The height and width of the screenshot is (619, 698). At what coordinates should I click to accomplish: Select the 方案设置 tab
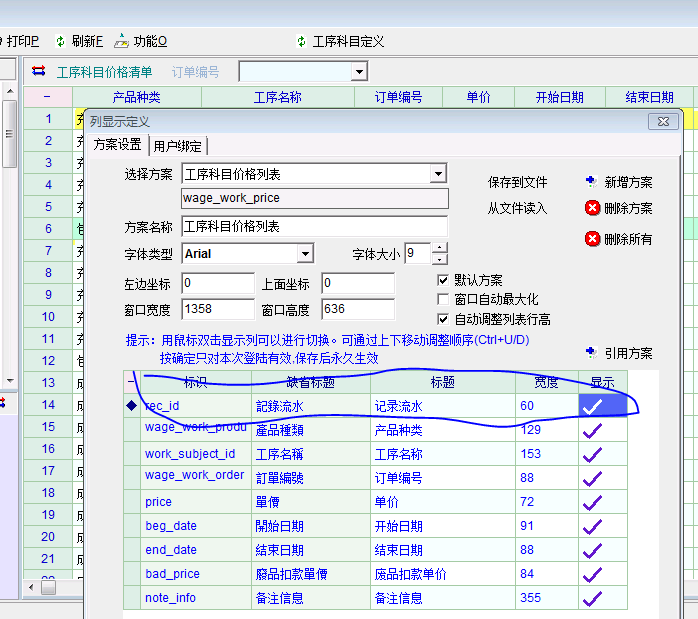coord(117,145)
